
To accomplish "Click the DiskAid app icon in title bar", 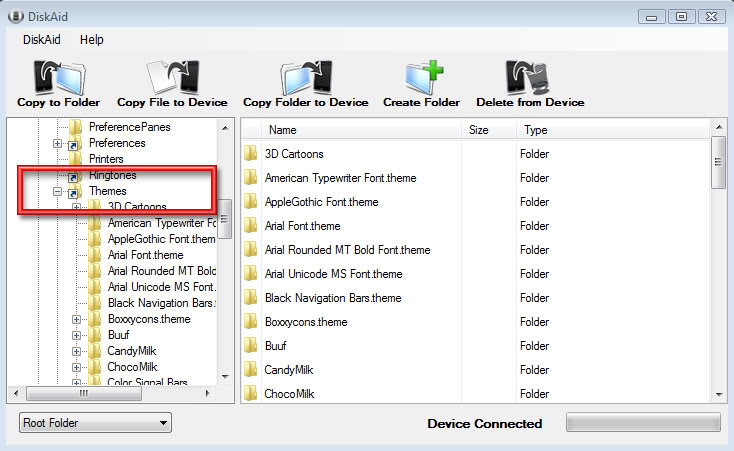I will tap(15, 17).
